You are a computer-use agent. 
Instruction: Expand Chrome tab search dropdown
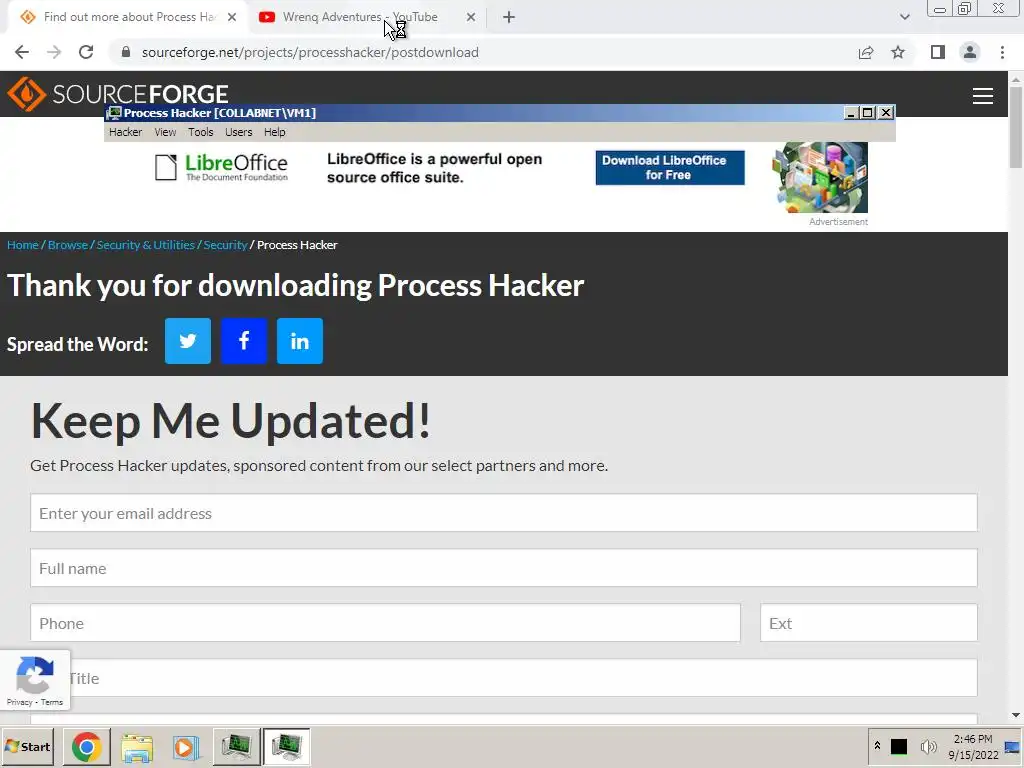[x=904, y=18]
